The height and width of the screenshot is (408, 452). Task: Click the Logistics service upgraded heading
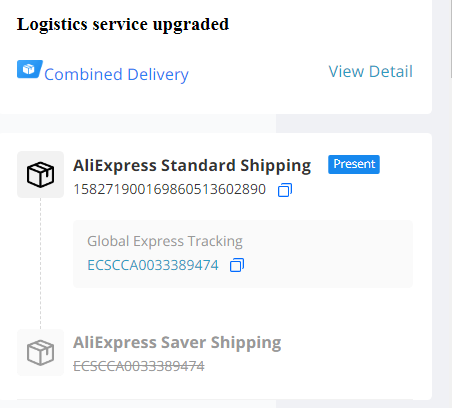(123, 24)
